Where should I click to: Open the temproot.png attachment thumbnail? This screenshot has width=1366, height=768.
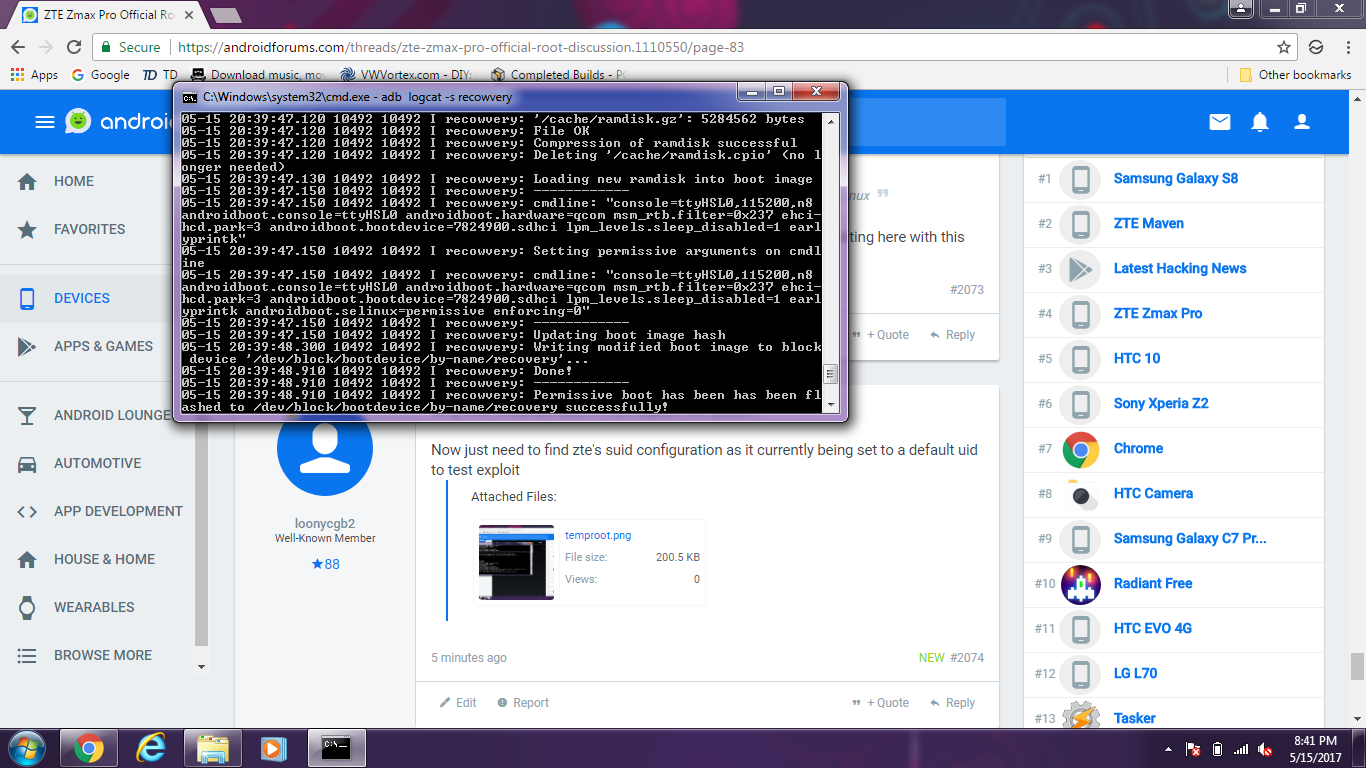coord(516,562)
